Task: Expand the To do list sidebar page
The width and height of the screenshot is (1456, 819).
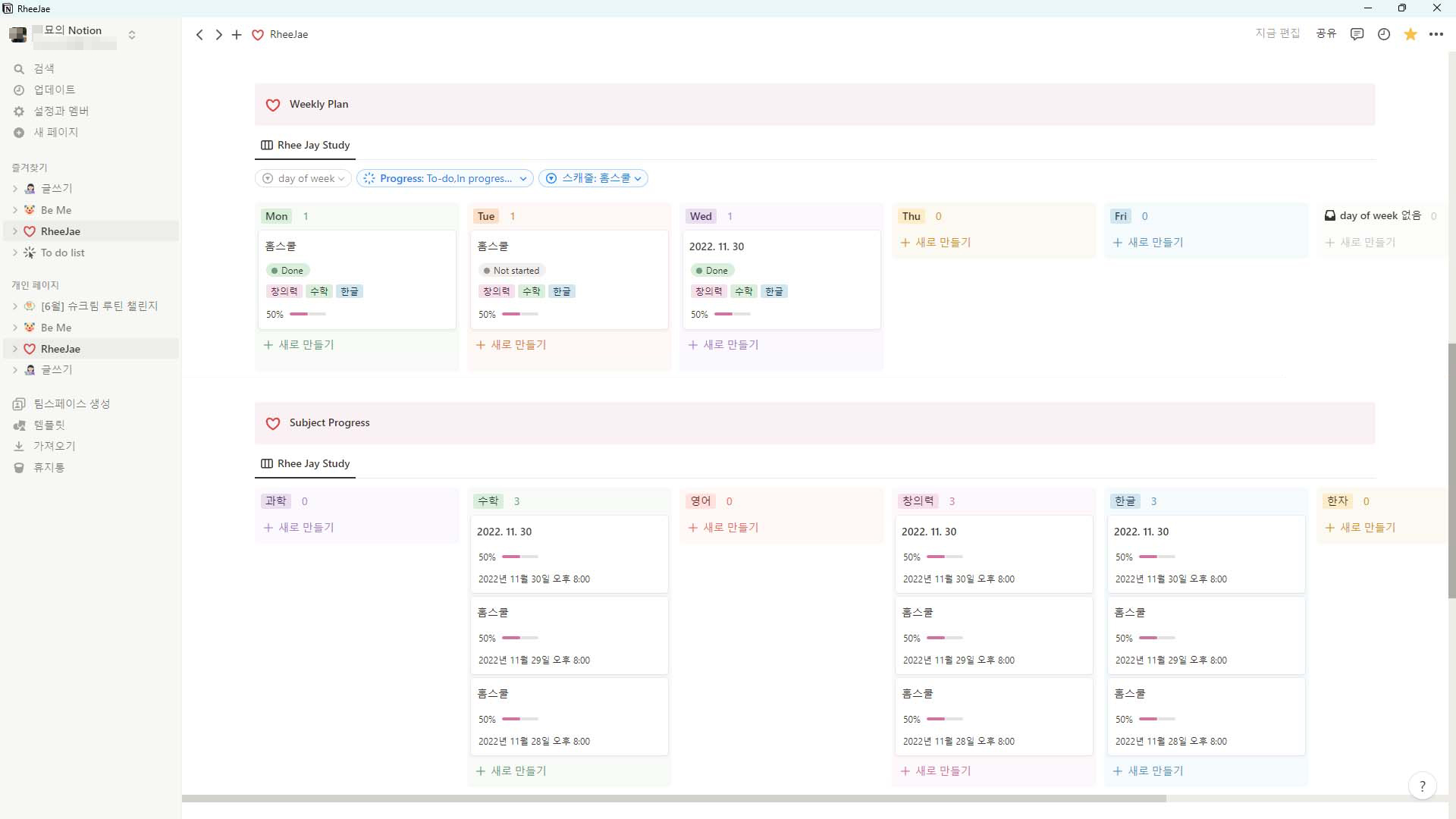Action: pyautogui.click(x=15, y=253)
